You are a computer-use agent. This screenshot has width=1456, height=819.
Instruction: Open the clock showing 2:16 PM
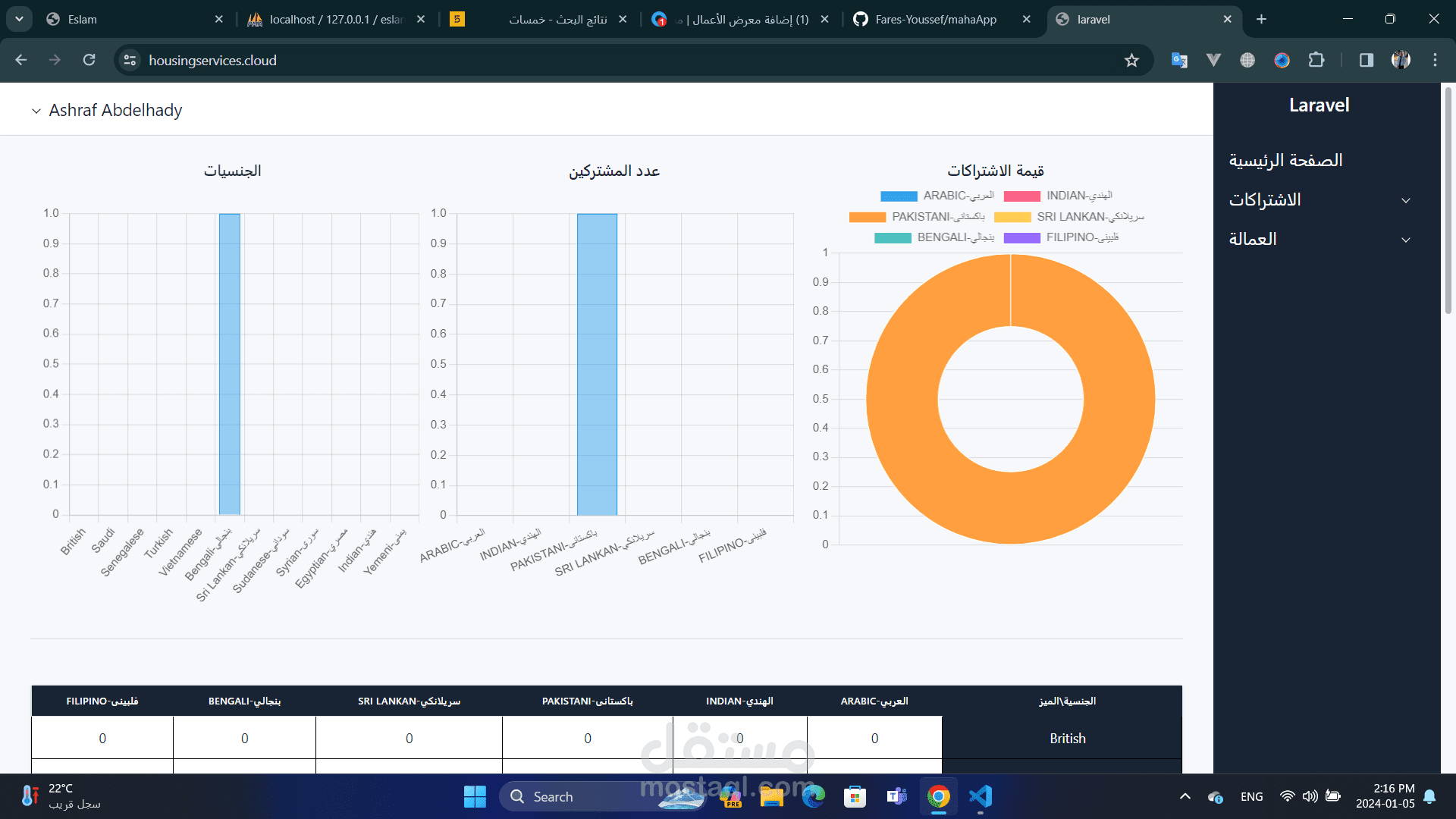pyautogui.click(x=1385, y=796)
